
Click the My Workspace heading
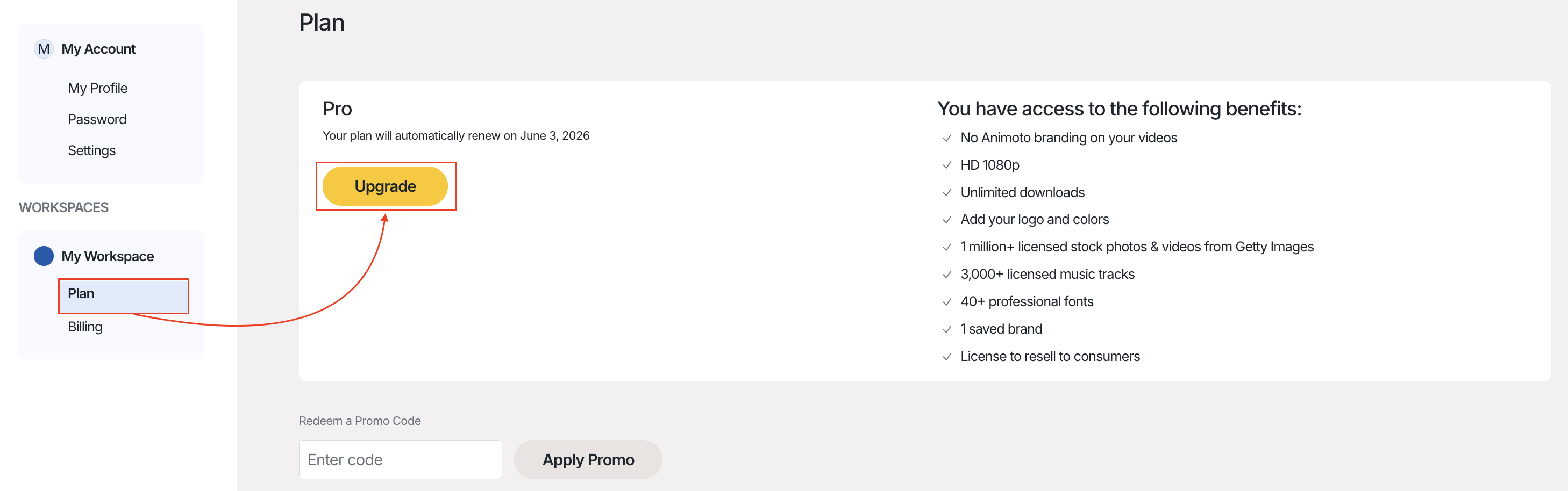coord(107,256)
